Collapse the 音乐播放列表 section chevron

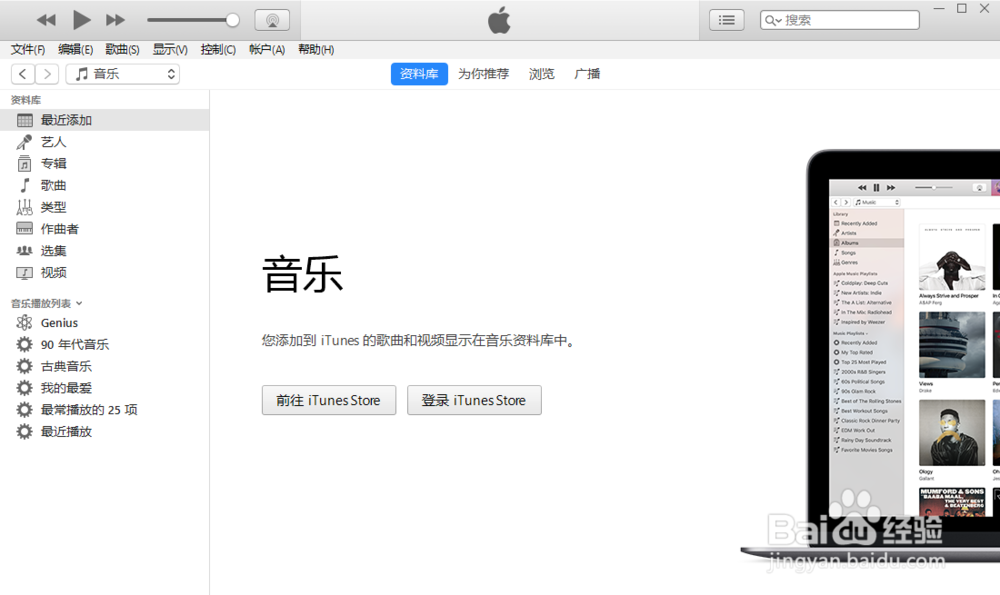79,304
